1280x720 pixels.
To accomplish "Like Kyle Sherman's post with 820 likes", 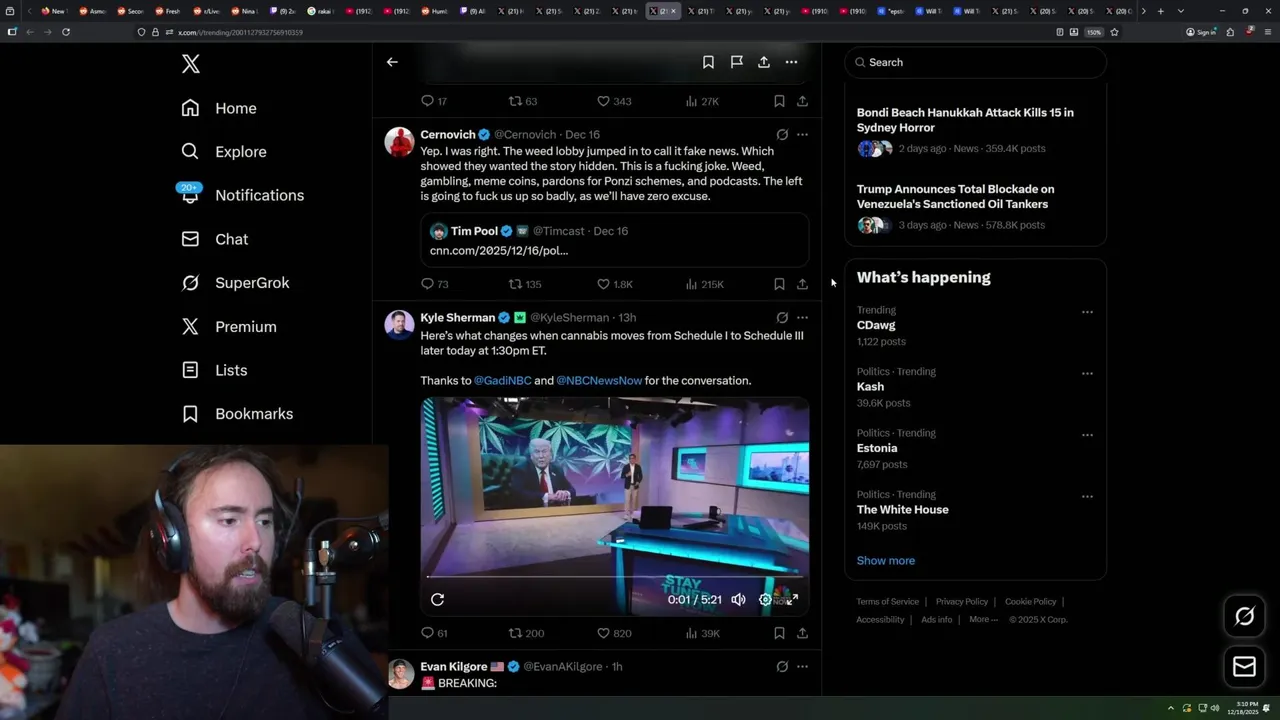I will [x=614, y=633].
